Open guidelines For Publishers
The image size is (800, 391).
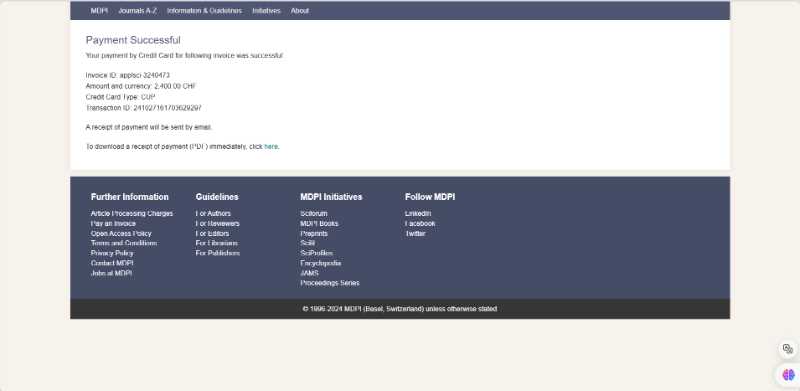pos(217,253)
